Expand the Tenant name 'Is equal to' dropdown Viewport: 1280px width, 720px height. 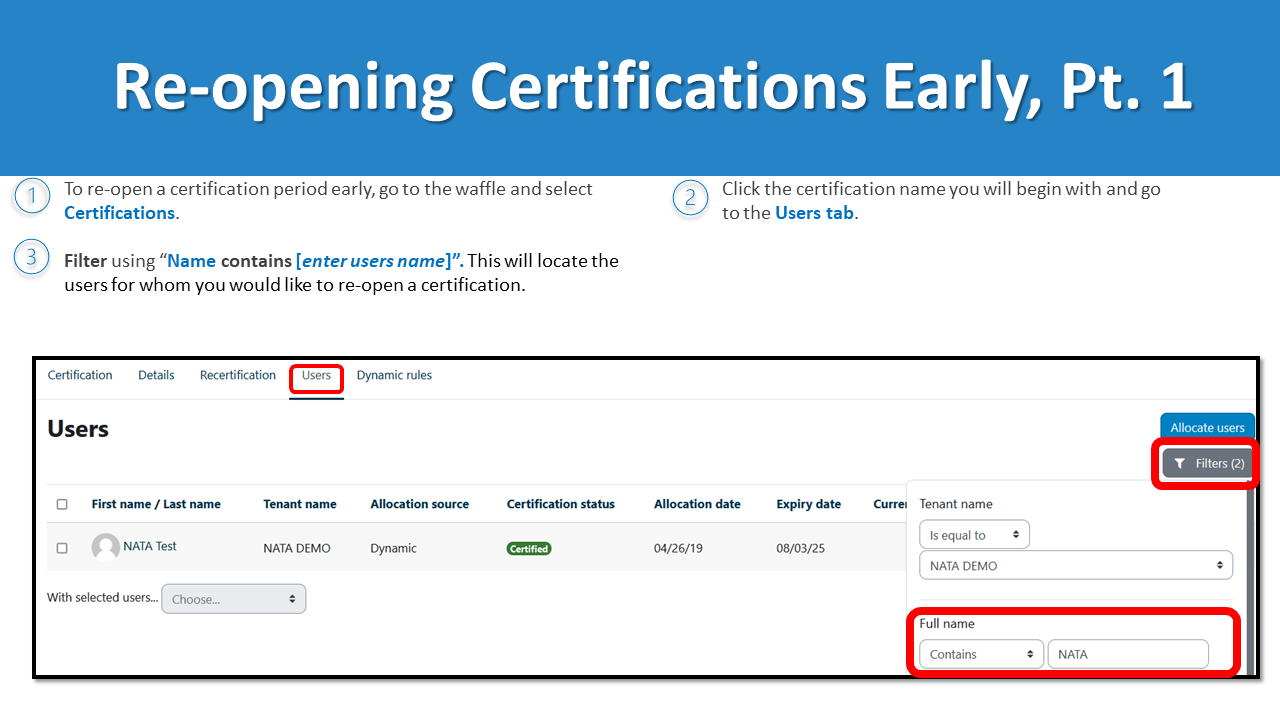(974, 535)
